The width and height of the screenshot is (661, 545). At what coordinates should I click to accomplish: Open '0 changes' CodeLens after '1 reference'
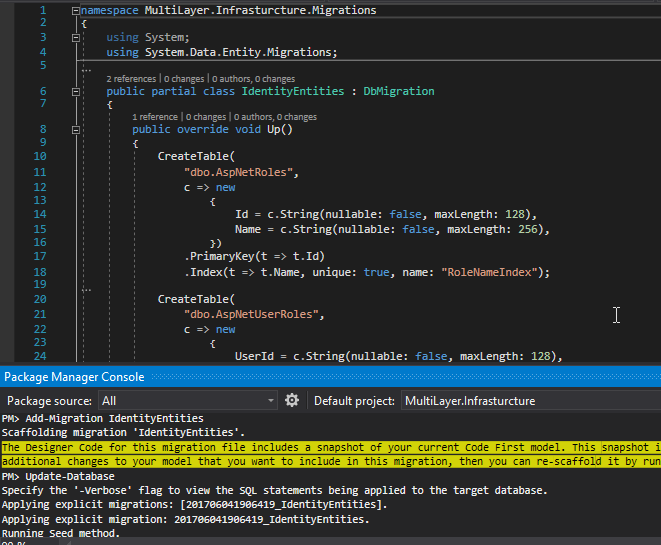tap(206, 117)
